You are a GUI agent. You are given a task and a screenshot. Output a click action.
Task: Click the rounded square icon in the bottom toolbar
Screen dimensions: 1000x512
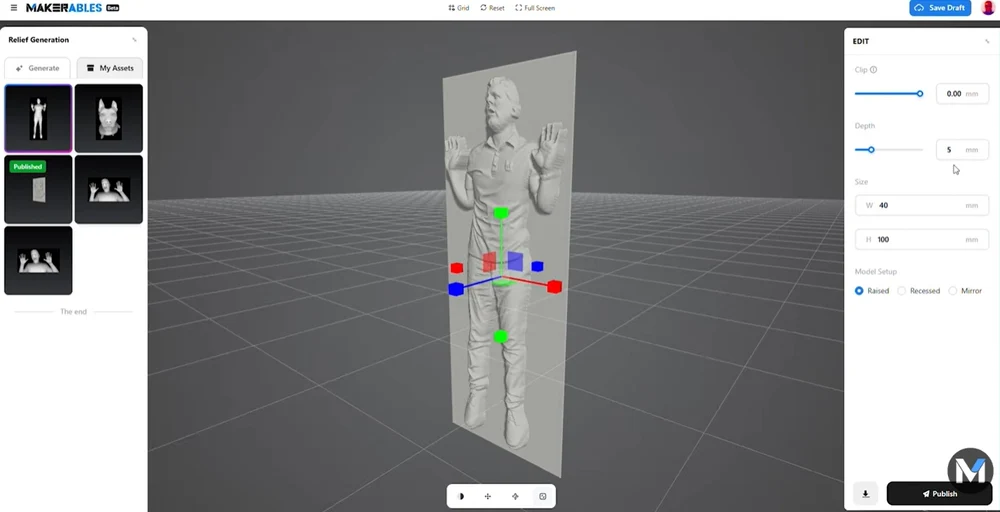click(543, 496)
